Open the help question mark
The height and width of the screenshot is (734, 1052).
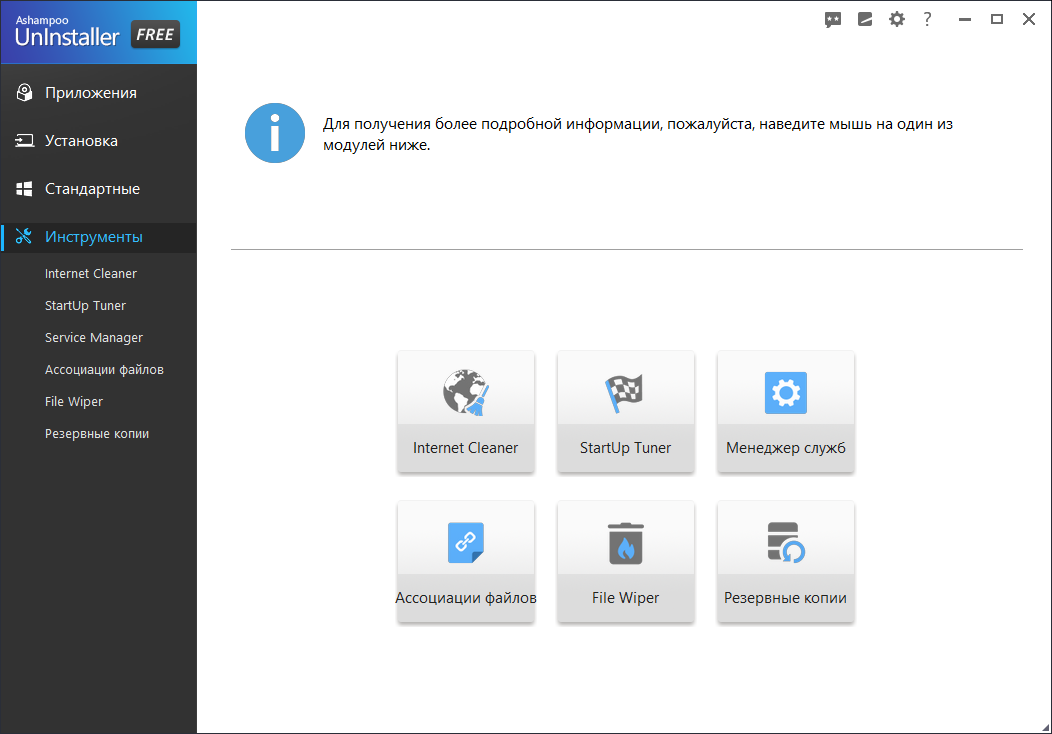pos(927,19)
